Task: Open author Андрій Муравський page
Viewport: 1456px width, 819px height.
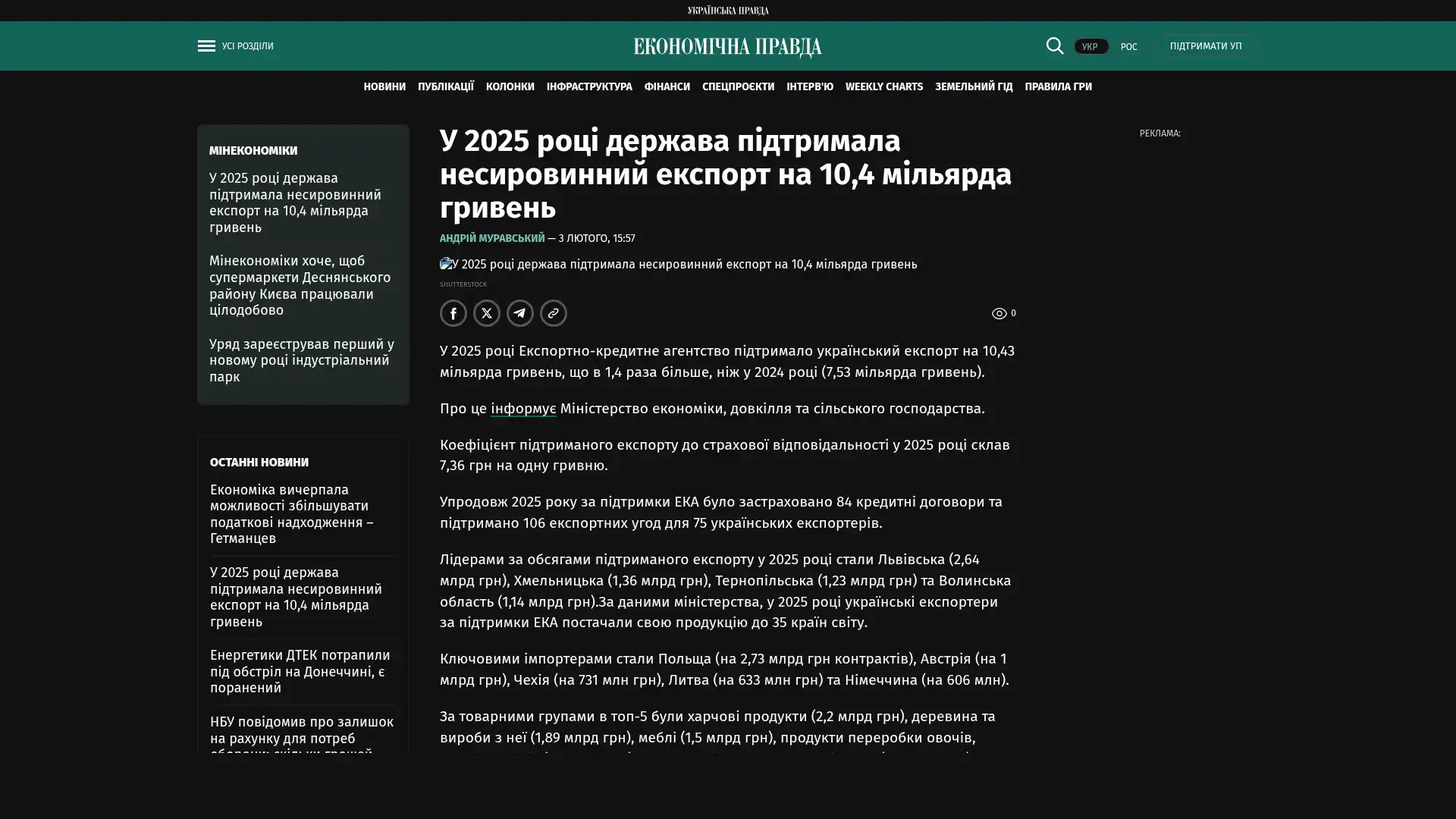Action: tap(492, 238)
